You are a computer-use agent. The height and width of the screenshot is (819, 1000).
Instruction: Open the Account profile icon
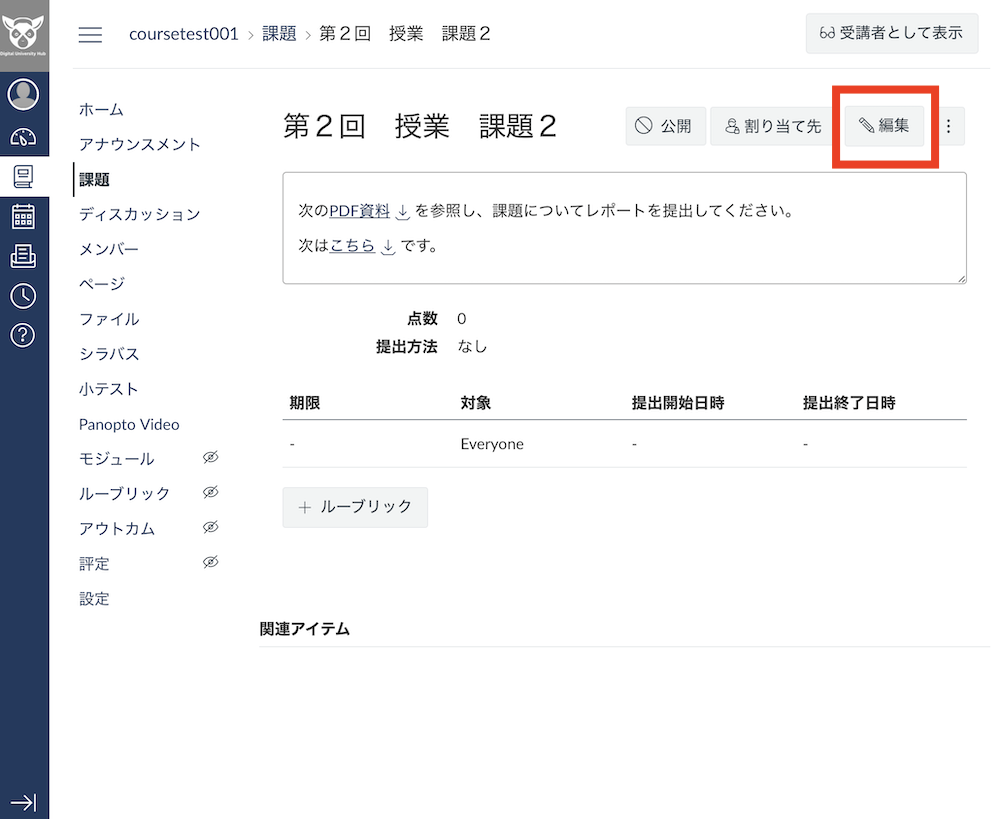(x=23, y=94)
